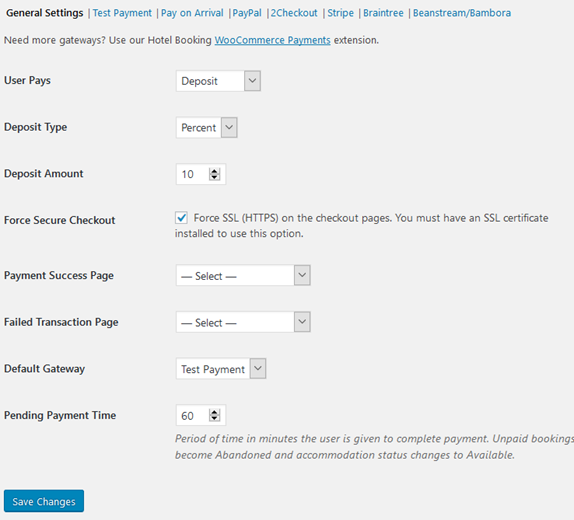
Task: Open the General Settings tab
Action: point(45,13)
